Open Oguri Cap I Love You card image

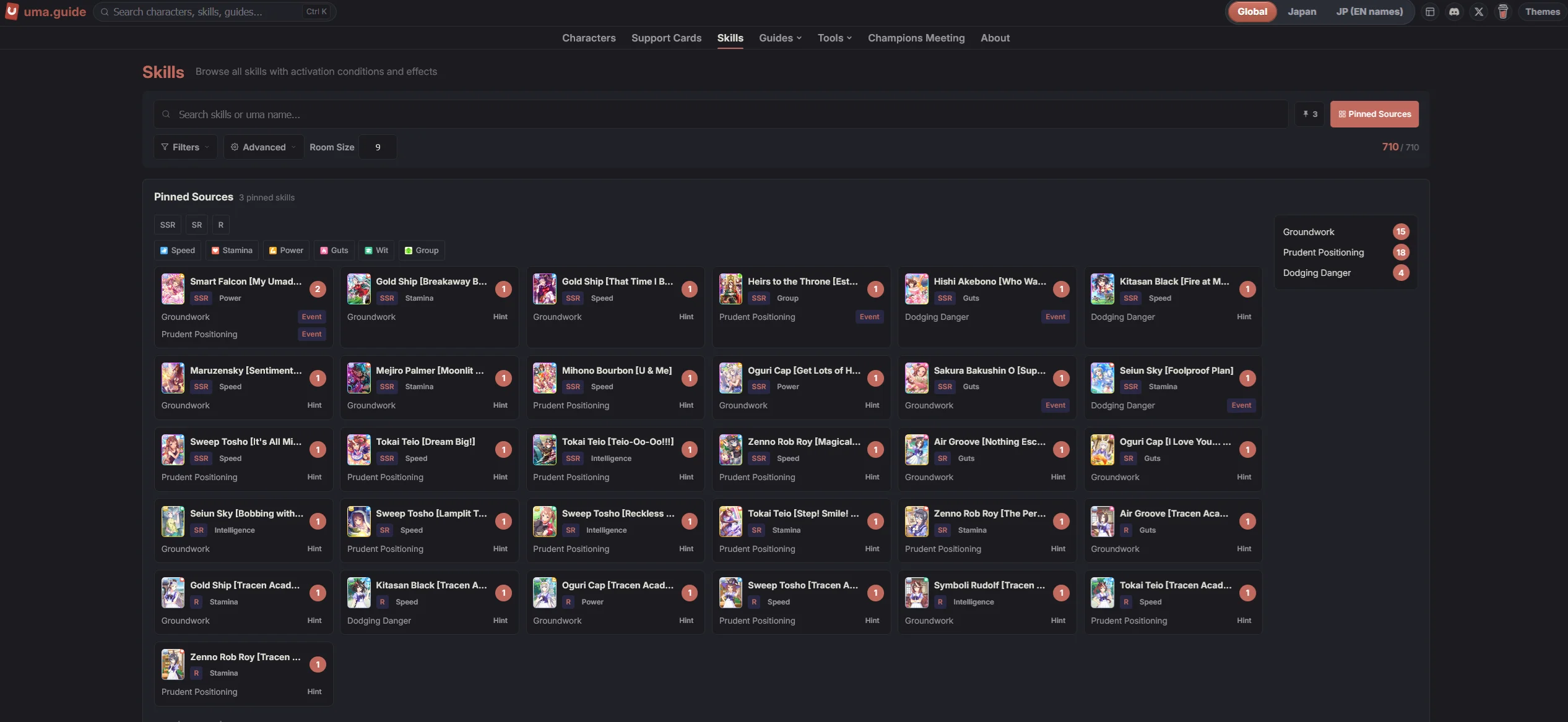pos(1102,450)
